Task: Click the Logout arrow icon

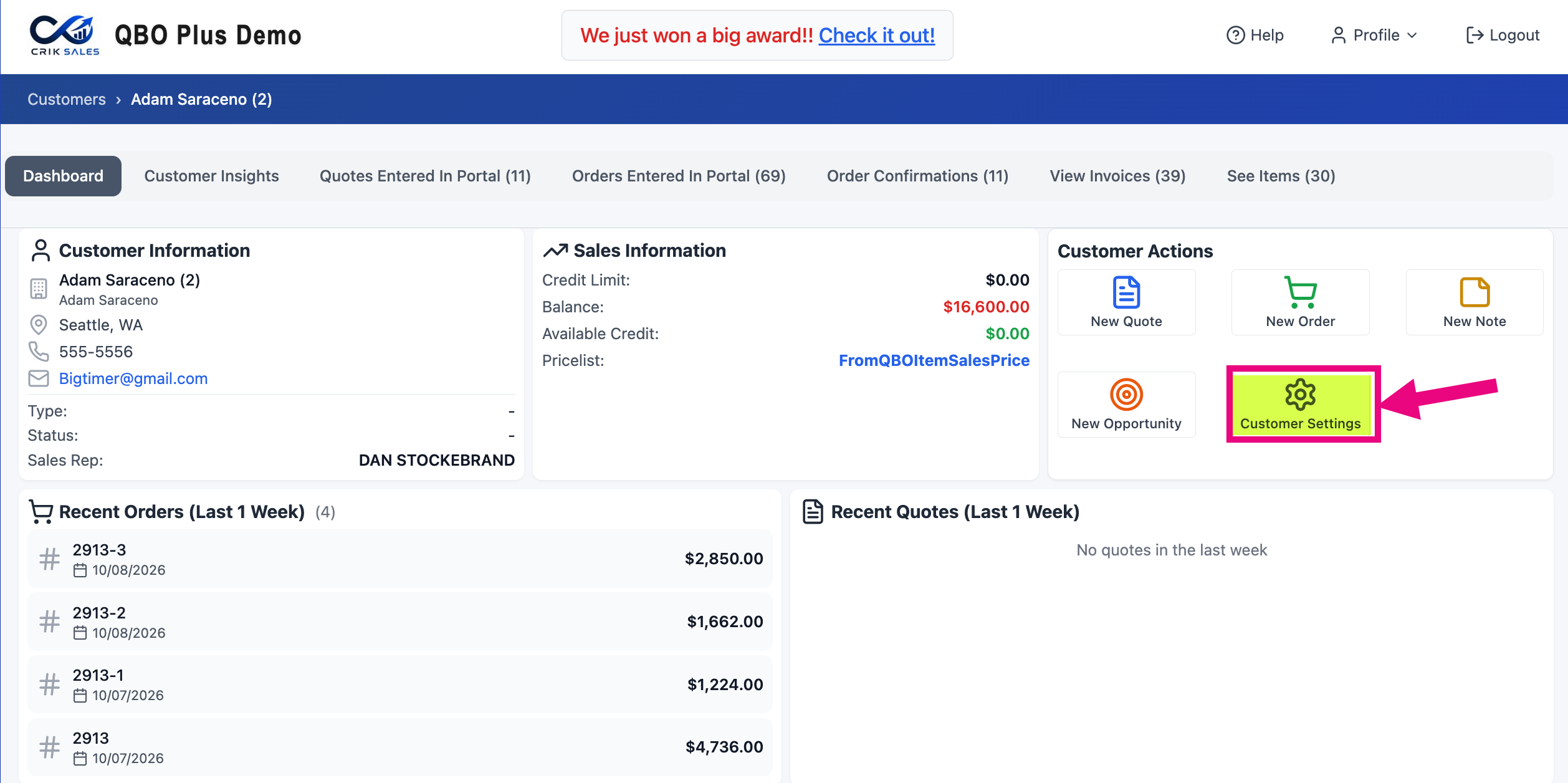Action: pos(1475,35)
